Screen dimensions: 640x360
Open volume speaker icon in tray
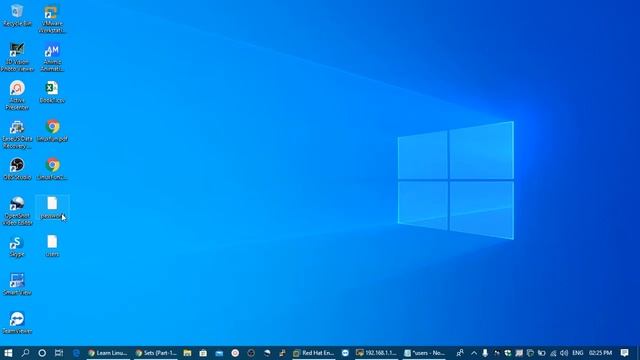[x=564, y=353]
